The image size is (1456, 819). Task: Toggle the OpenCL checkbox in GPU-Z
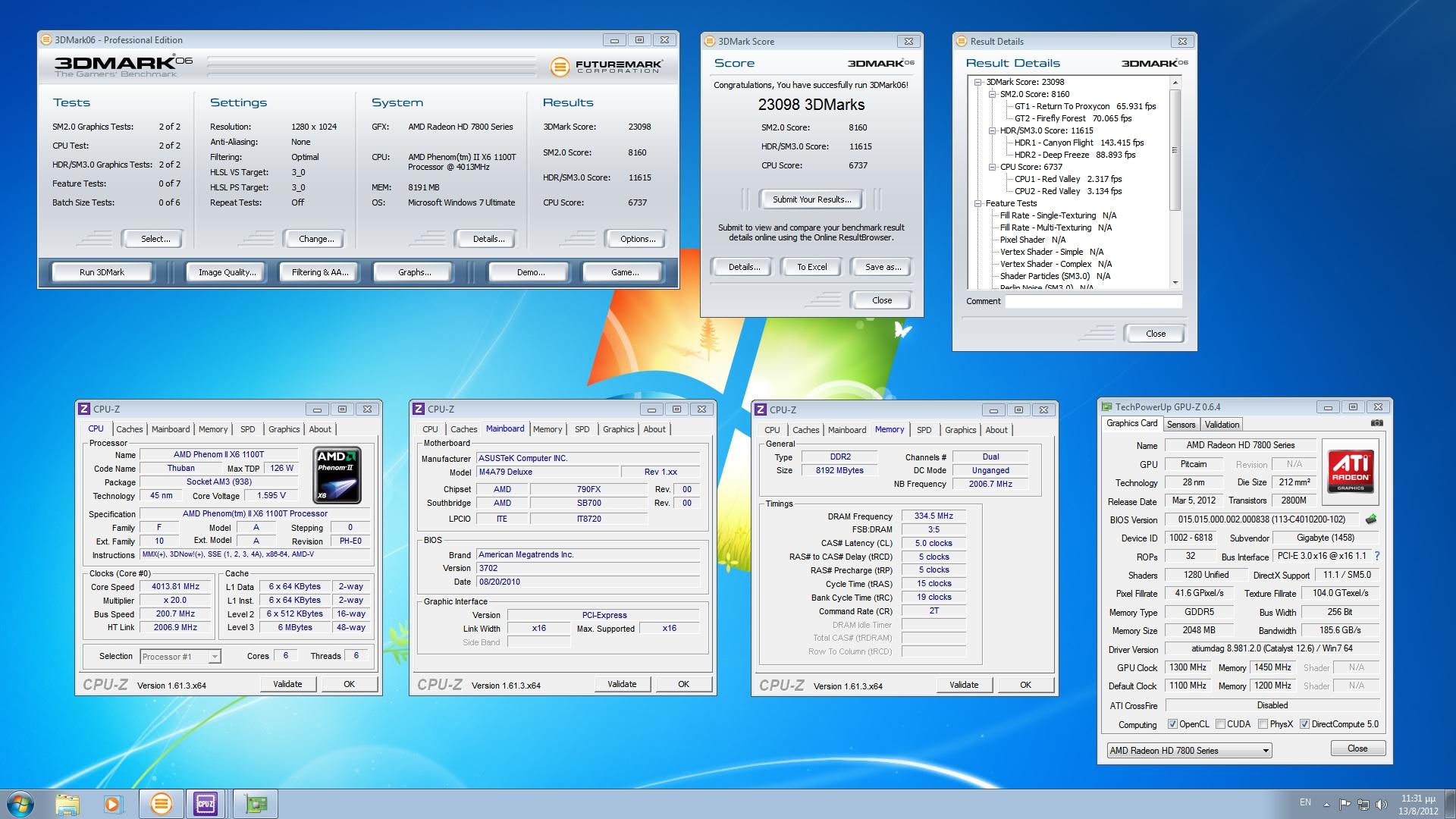pyautogui.click(x=1172, y=724)
